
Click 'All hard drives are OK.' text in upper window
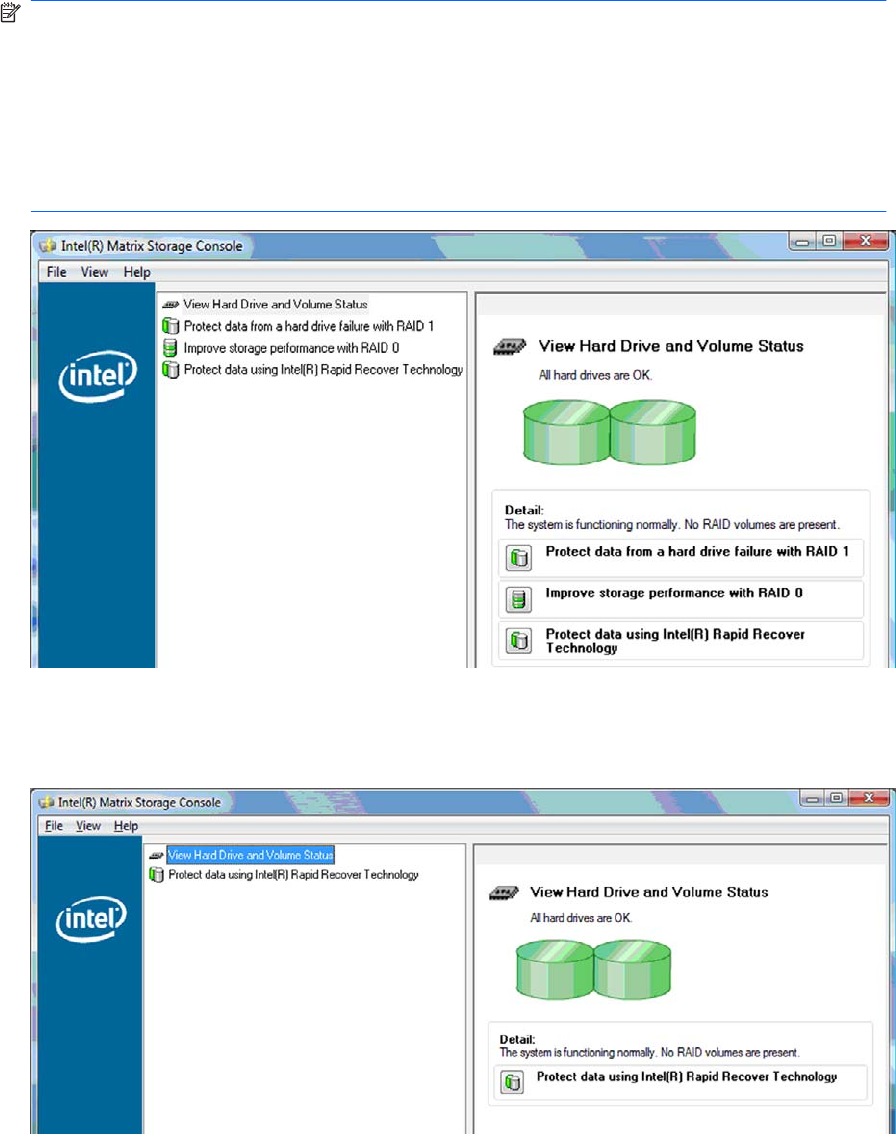595,375
